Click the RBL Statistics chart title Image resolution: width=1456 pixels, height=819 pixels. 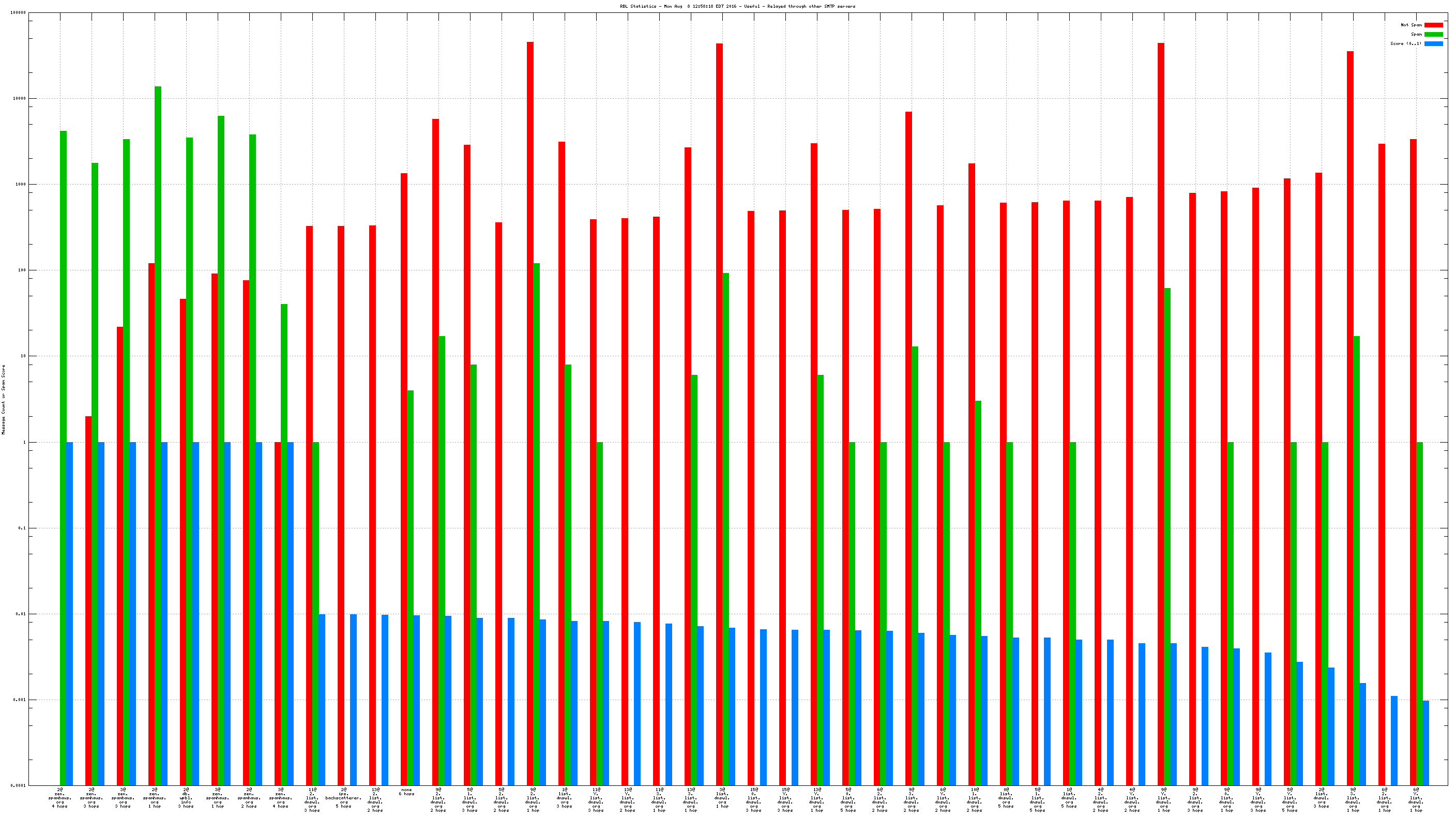coord(737,6)
